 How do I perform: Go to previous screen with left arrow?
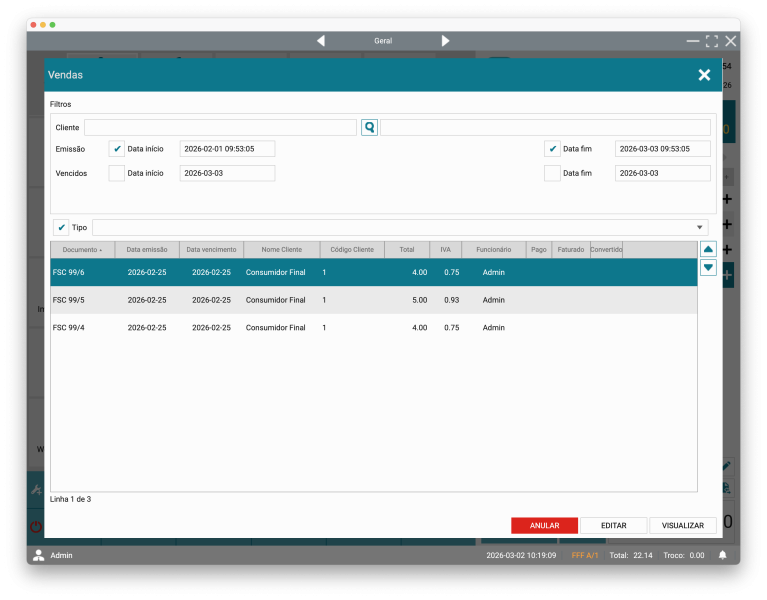(x=321, y=41)
